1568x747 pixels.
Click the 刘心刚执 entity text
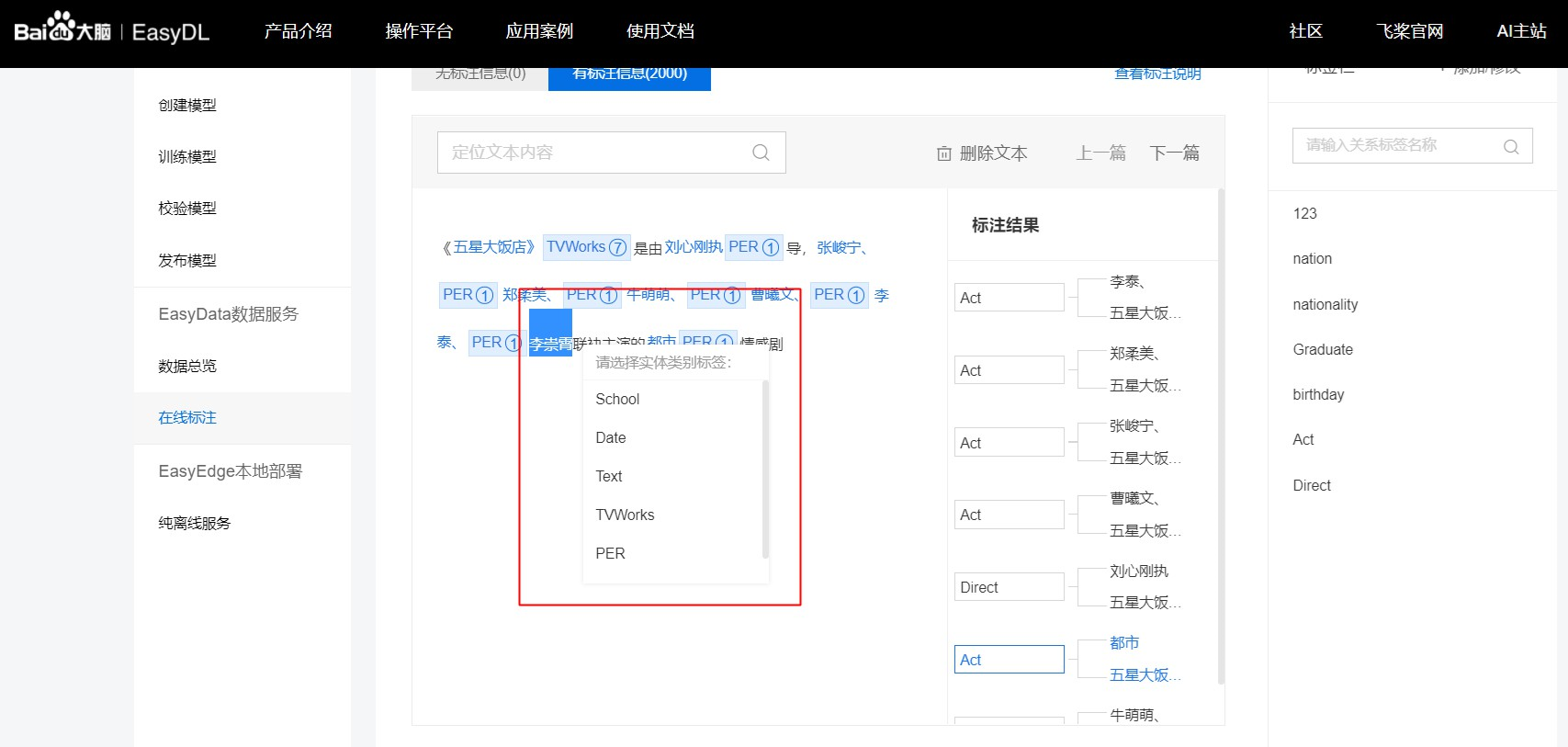(694, 247)
